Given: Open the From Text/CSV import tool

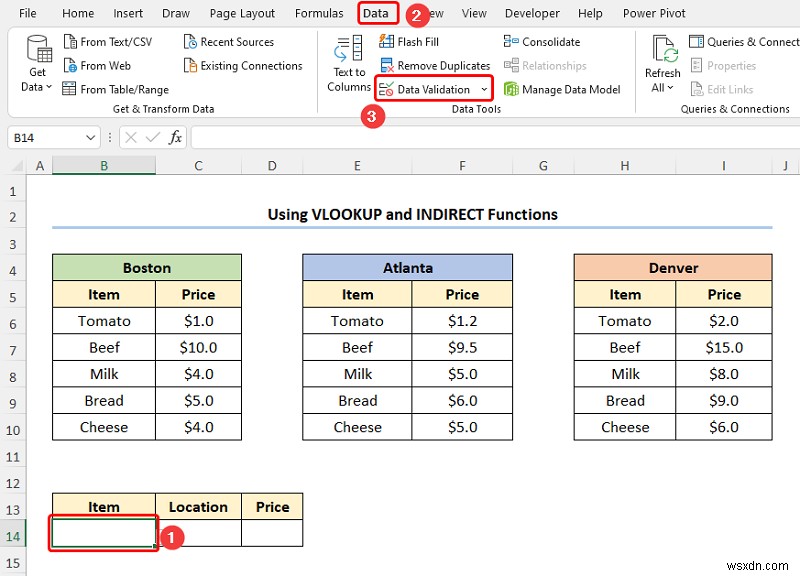Looking at the screenshot, I should 110,41.
